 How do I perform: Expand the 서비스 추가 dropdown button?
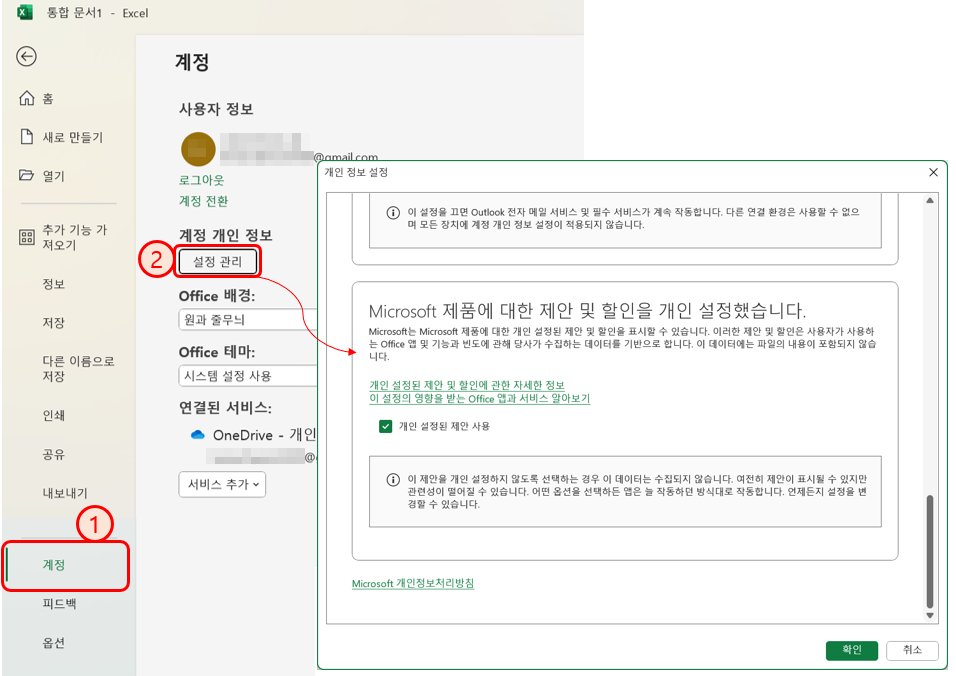click(223, 485)
